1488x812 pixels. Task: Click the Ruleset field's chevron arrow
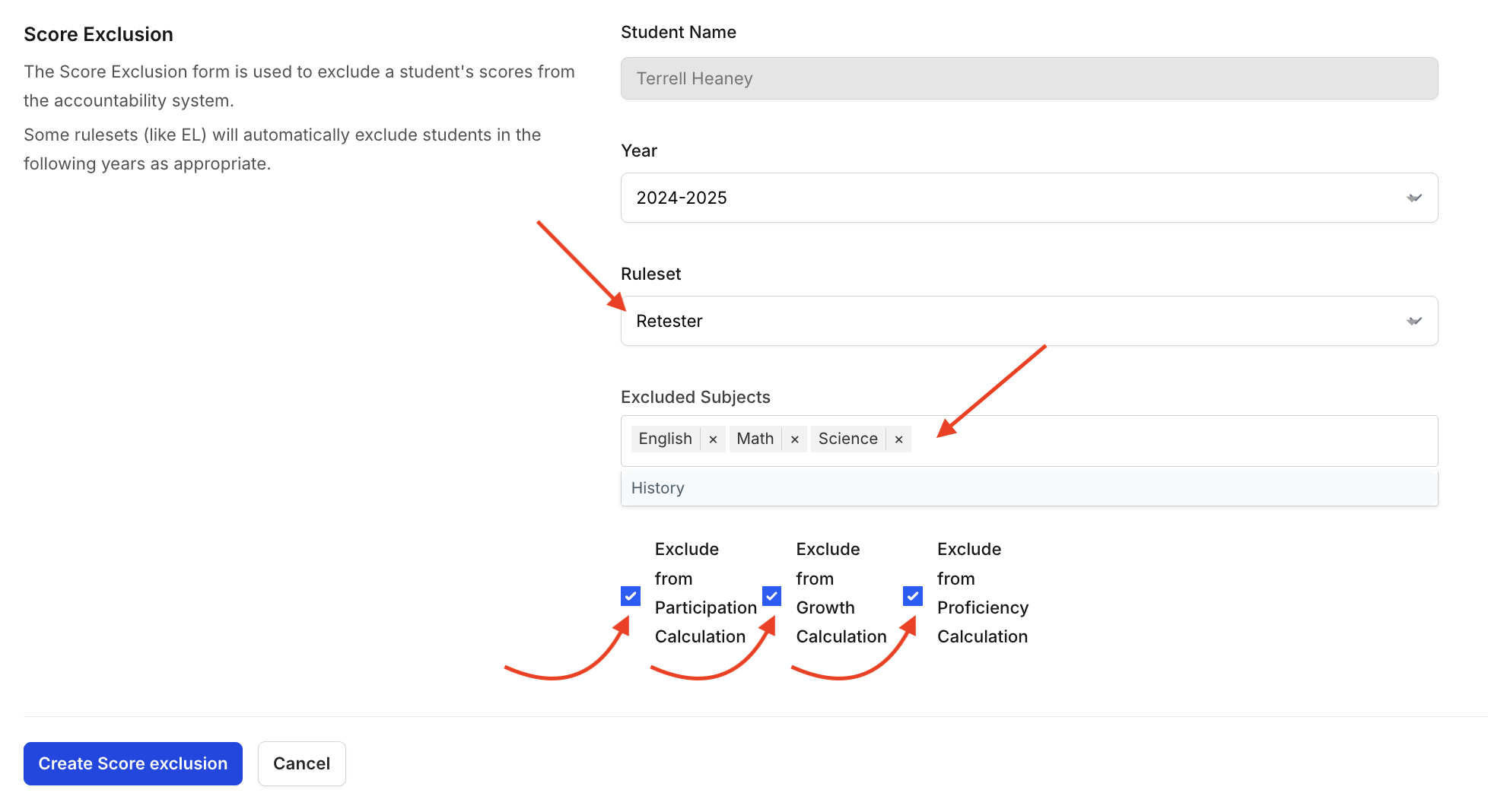pos(1413,321)
